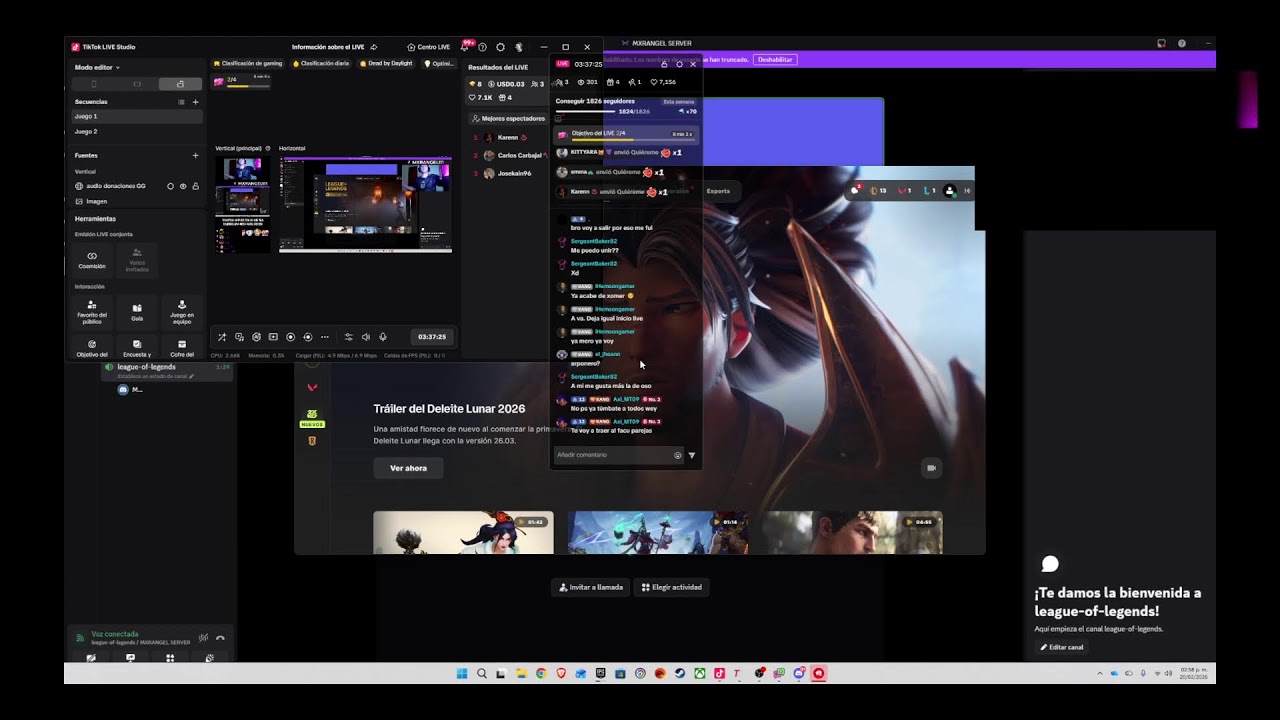Open the three-dots more options in toolbar
The width and height of the screenshot is (1280, 720).
click(x=325, y=337)
